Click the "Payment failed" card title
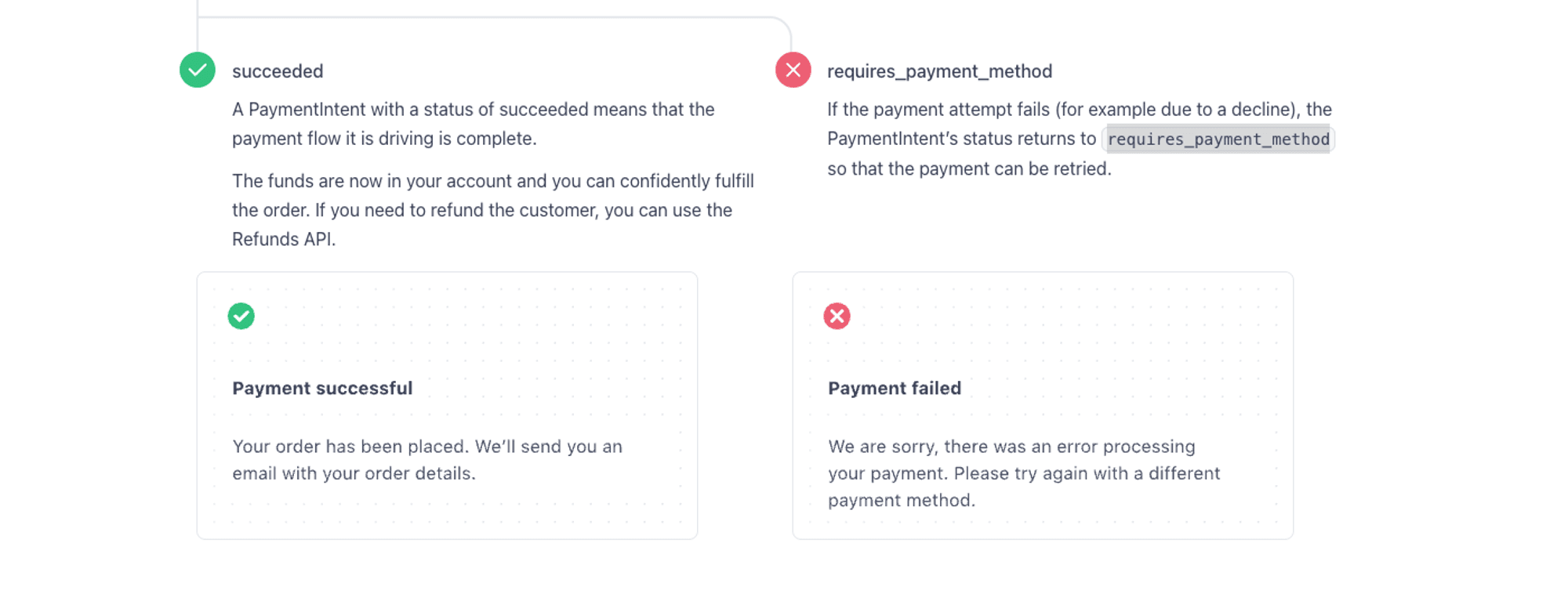The height and width of the screenshot is (590, 1568). (x=895, y=388)
